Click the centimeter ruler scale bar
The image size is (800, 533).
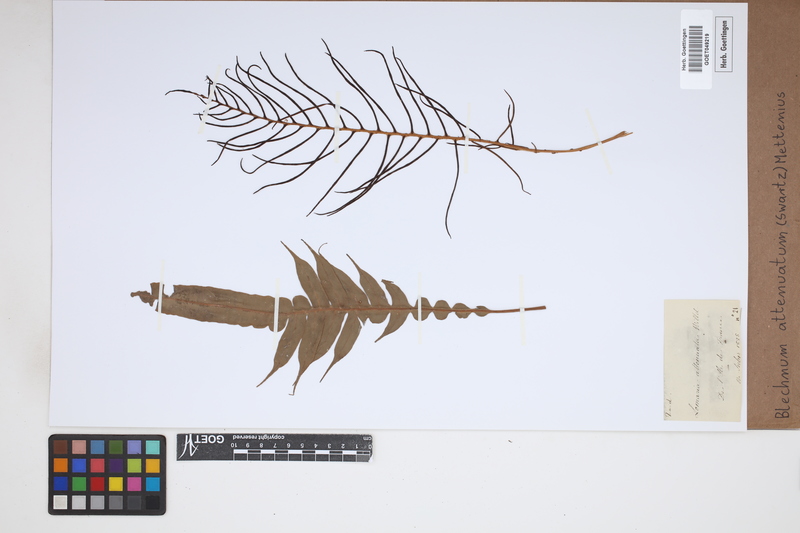300,453
